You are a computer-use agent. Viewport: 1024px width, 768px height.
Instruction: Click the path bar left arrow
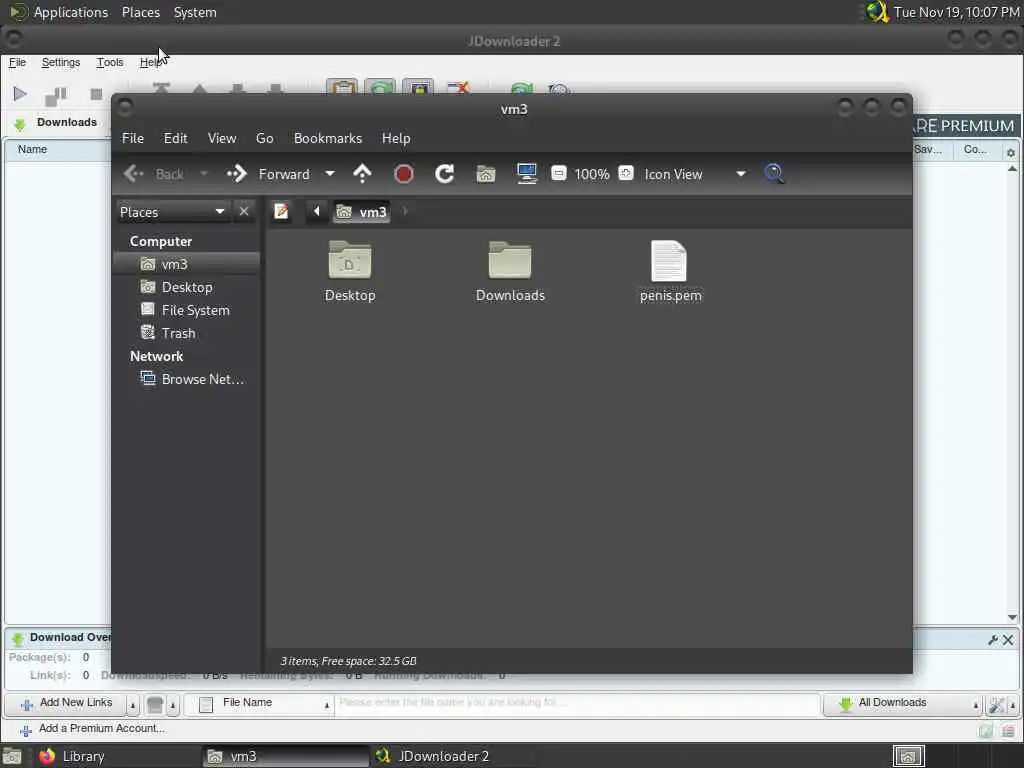click(x=317, y=212)
